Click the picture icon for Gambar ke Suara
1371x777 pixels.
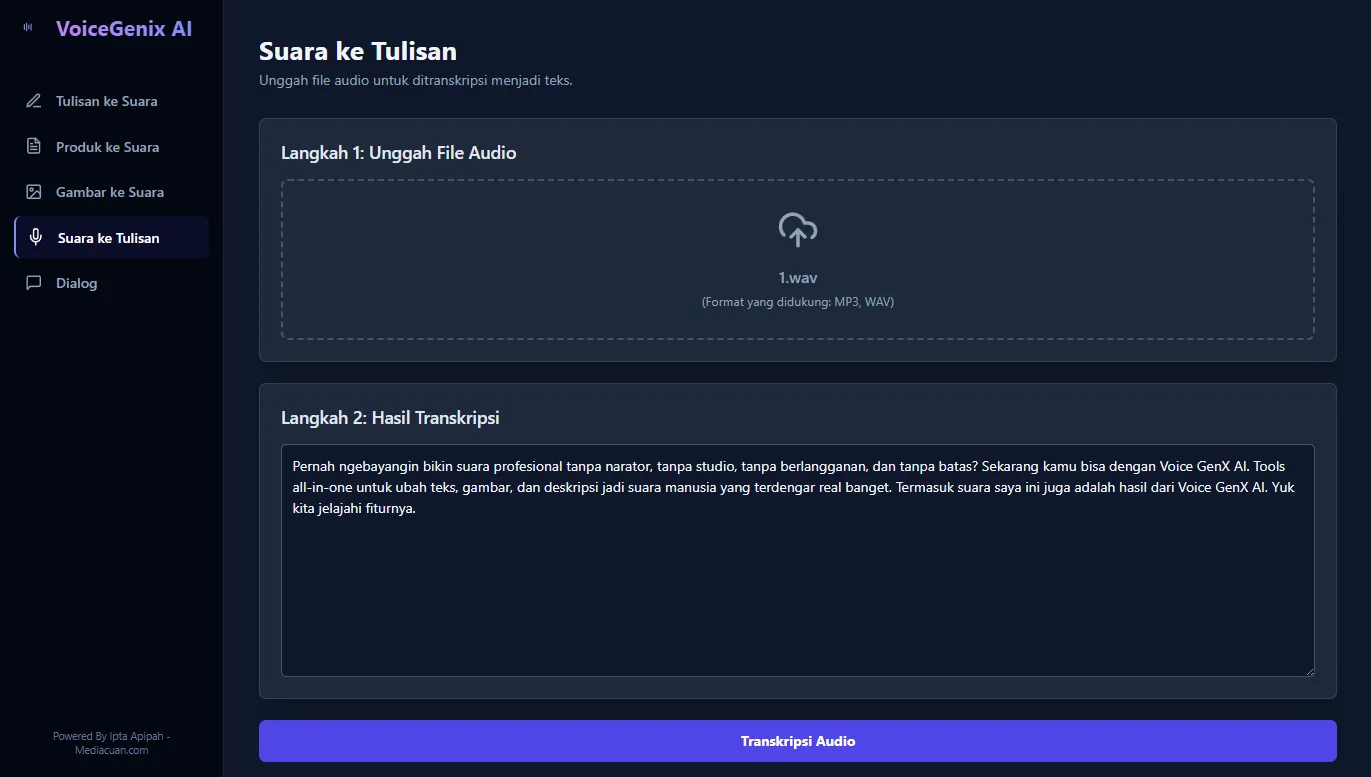pos(35,192)
